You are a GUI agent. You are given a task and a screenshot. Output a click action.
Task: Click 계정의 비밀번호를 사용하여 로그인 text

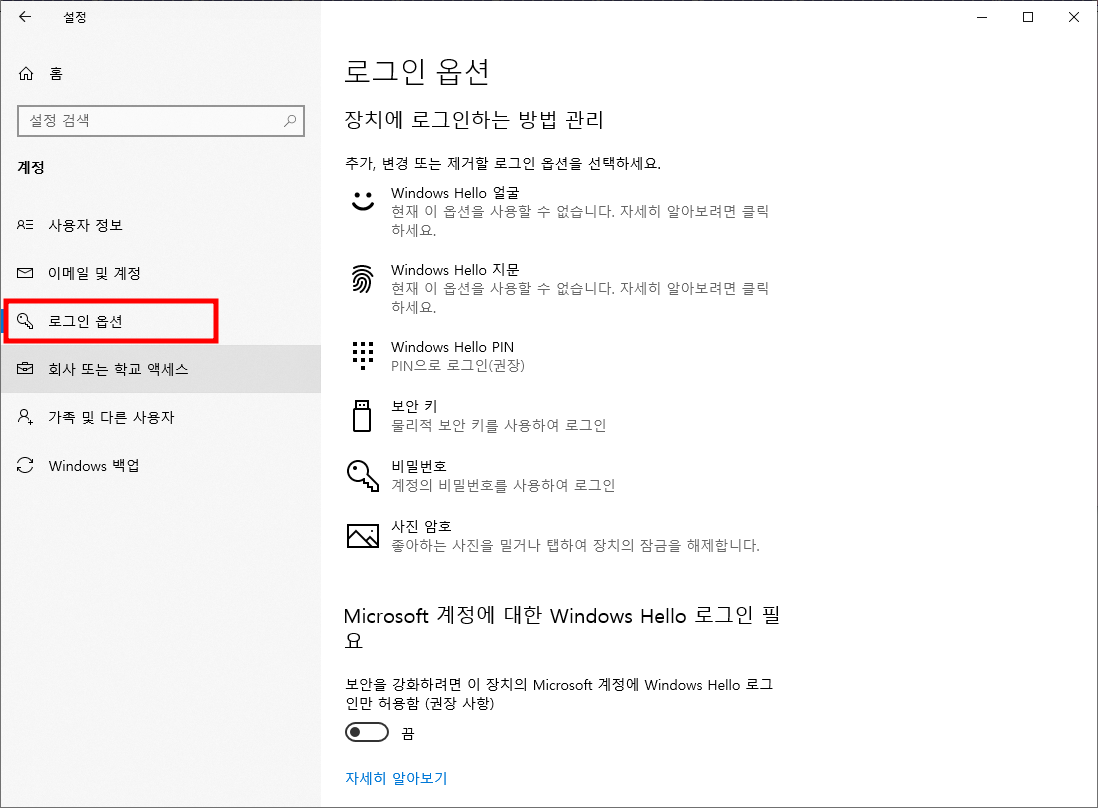click(x=503, y=485)
